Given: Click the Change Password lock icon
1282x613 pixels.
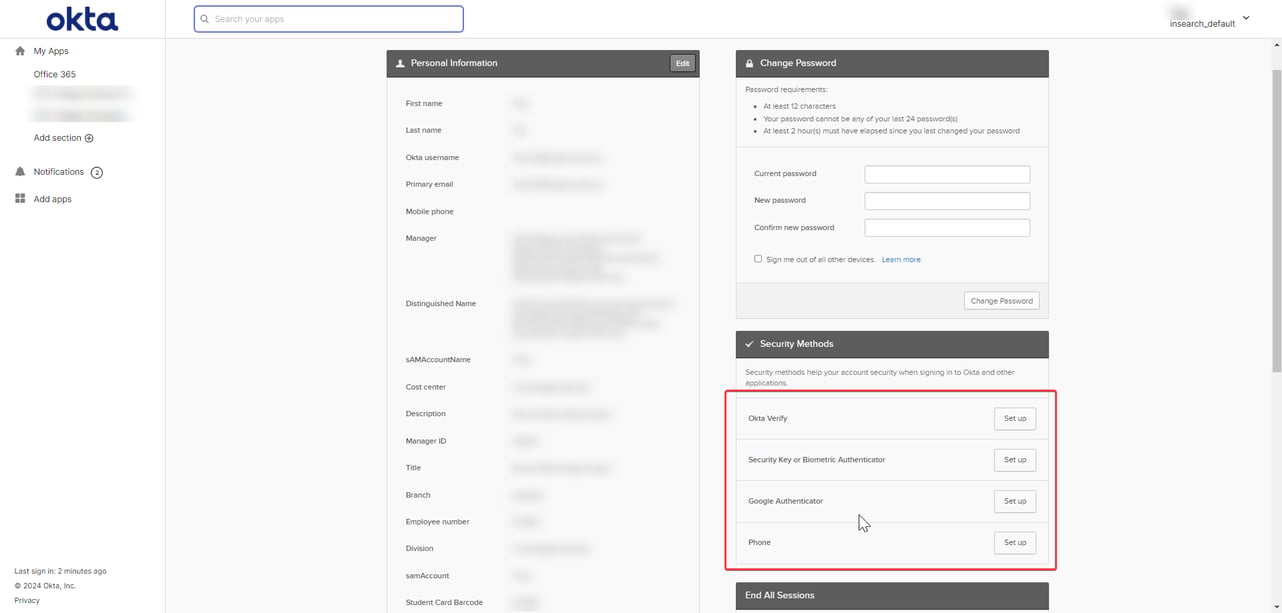Looking at the screenshot, I should point(749,63).
